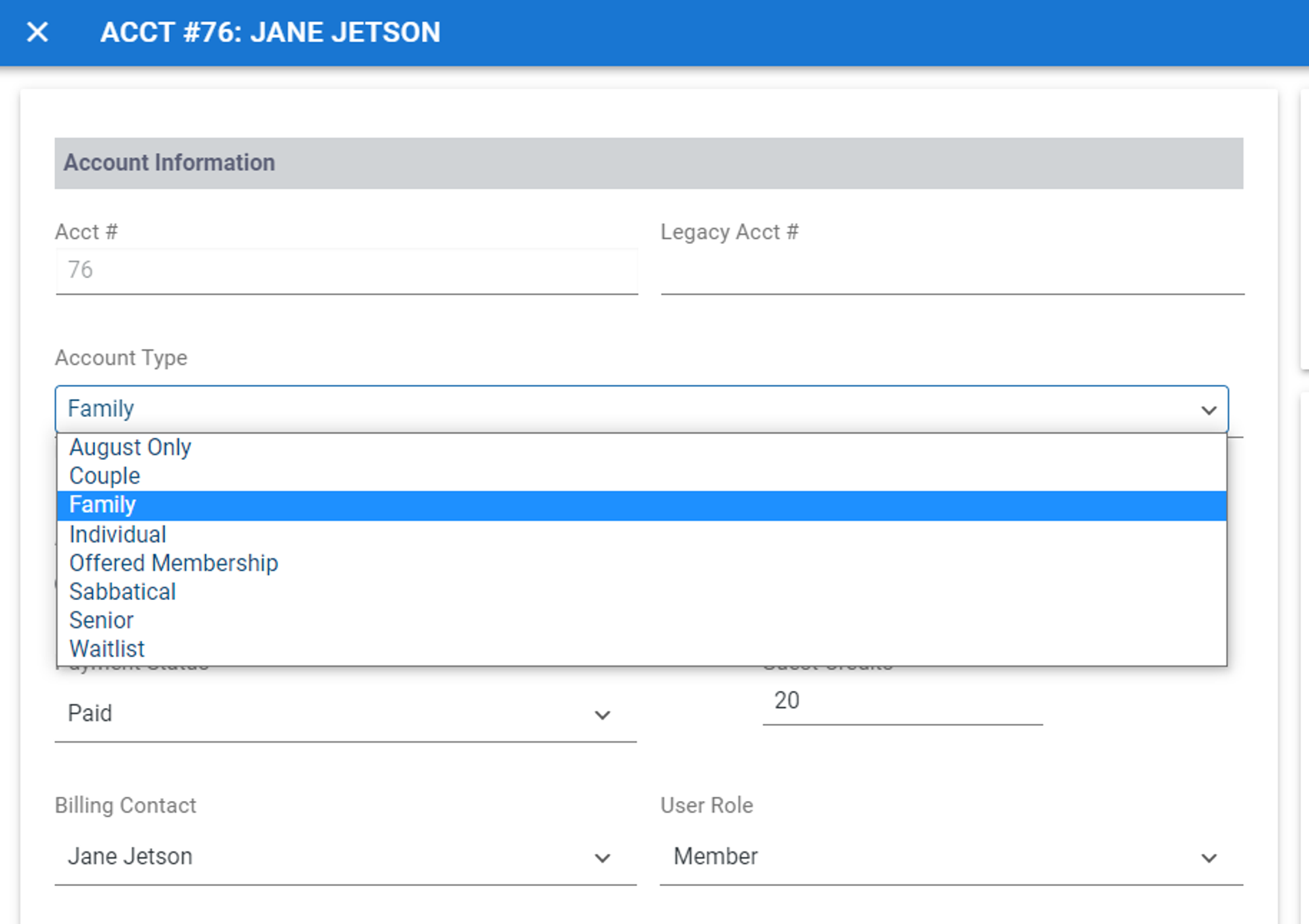1309x924 pixels.
Task: Collapse the Account Type dropdown arrow
Action: pyautogui.click(x=1208, y=410)
